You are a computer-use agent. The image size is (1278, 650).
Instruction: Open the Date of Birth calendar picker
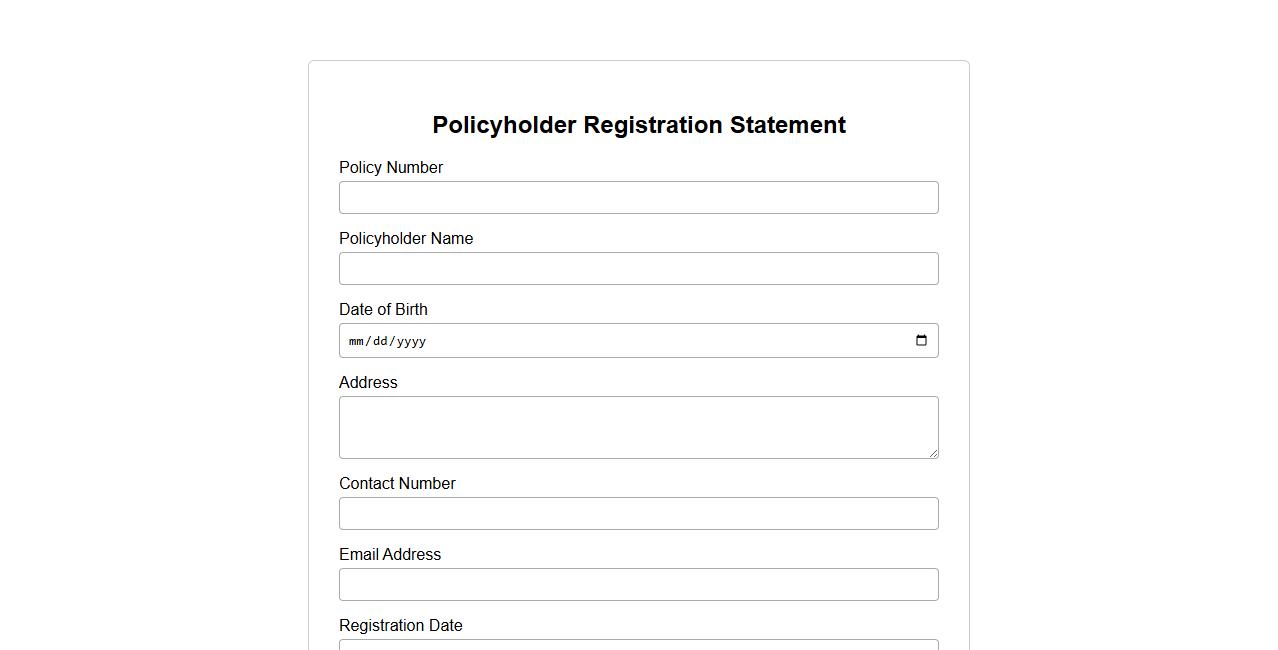pyautogui.click(x=921, y=341)
